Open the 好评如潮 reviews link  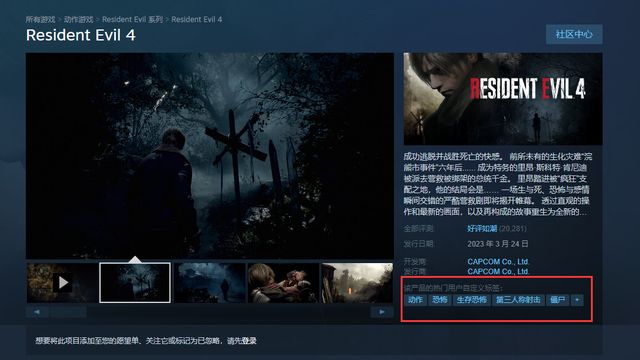pos(482,229)
